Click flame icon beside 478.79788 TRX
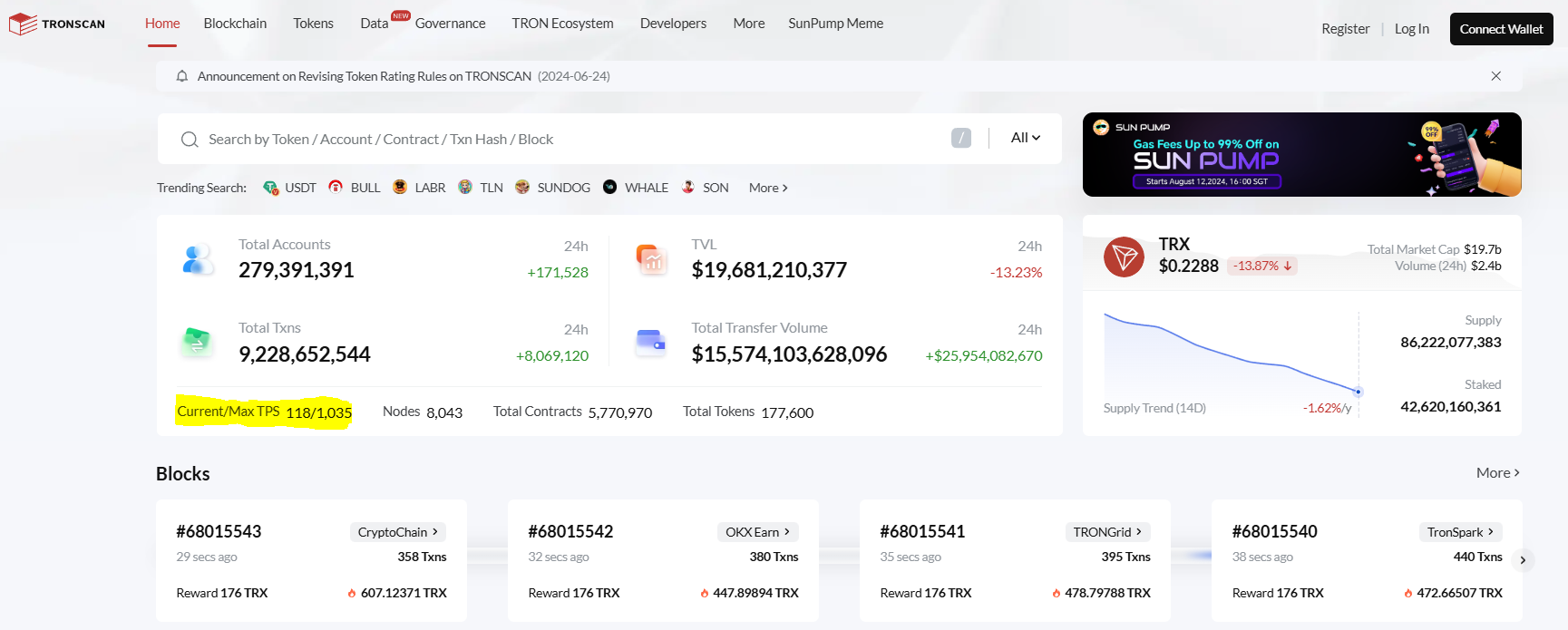Screen dimensions: 1568x630 (x=1056, y=594)
